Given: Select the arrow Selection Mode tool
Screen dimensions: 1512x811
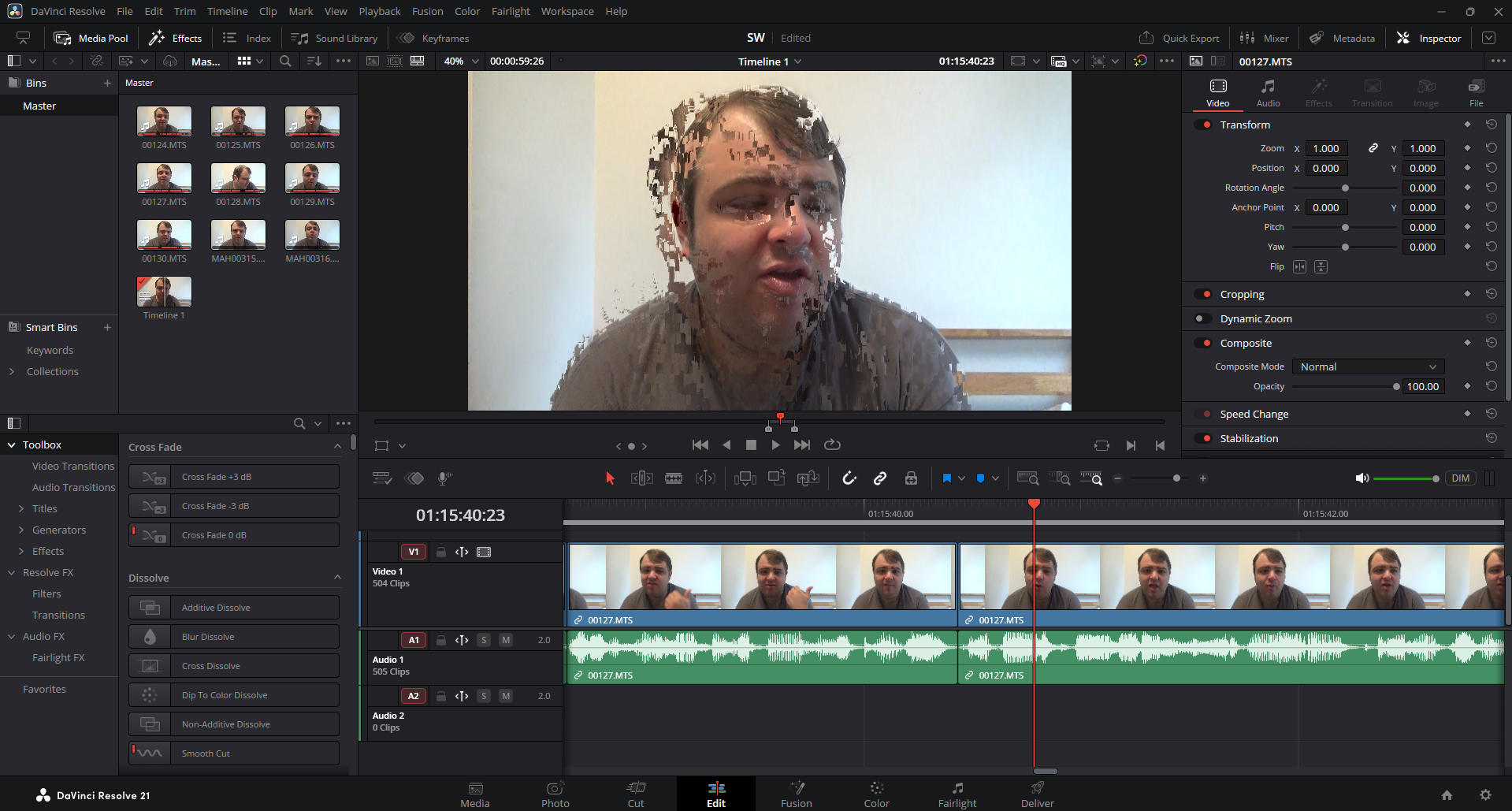Looking at the screenshot, I should click(x=610, y=478).
